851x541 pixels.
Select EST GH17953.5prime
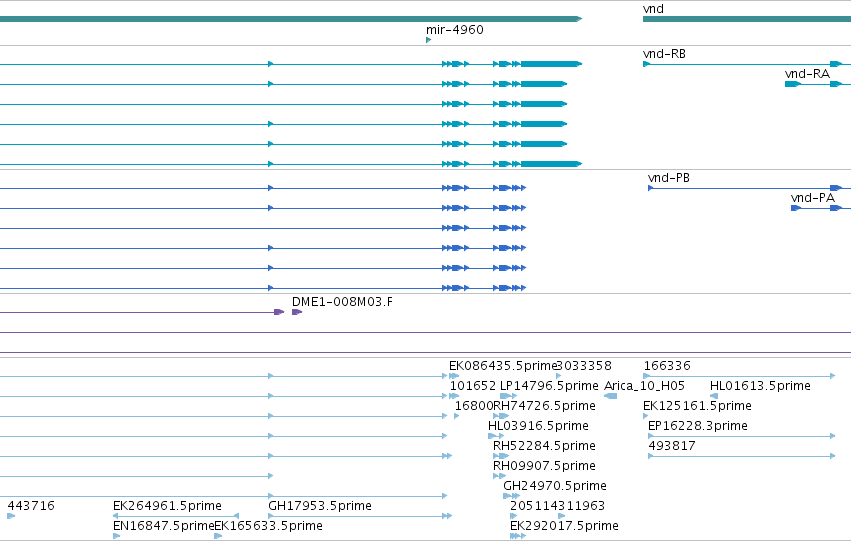(320, 506)
